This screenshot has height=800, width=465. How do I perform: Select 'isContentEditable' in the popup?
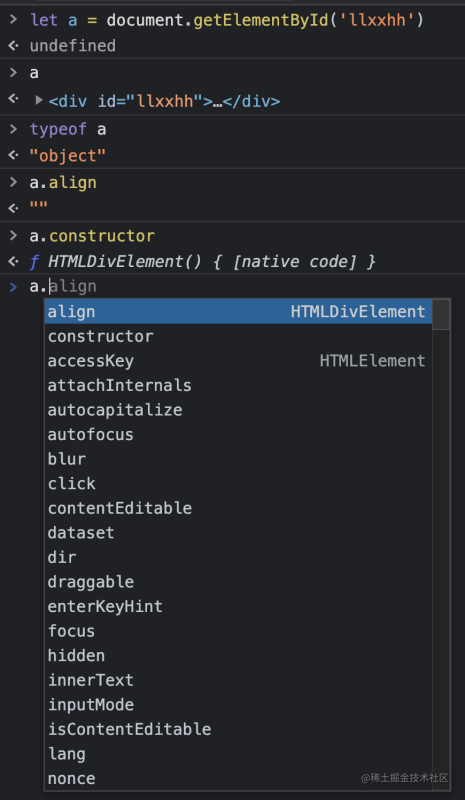(x=238, y=729)
